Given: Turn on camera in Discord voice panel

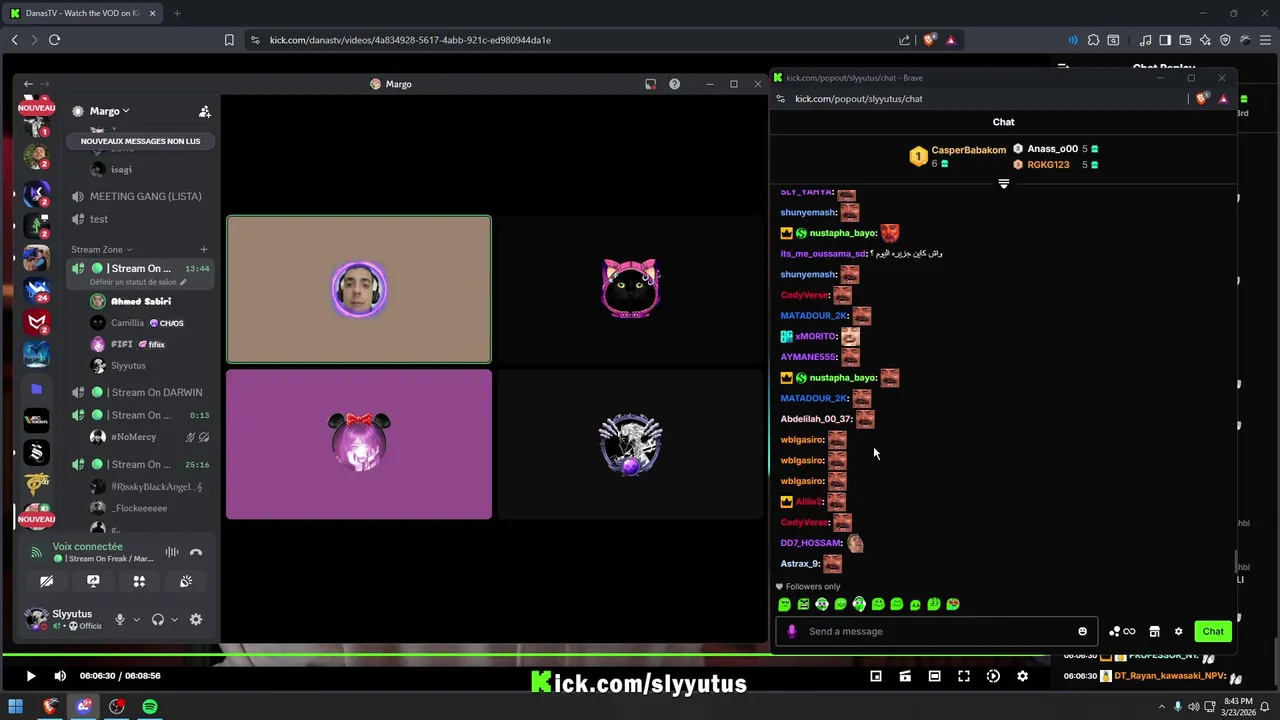Looking at the screenshot, I should pyautogui.click(x=46, y=581).
